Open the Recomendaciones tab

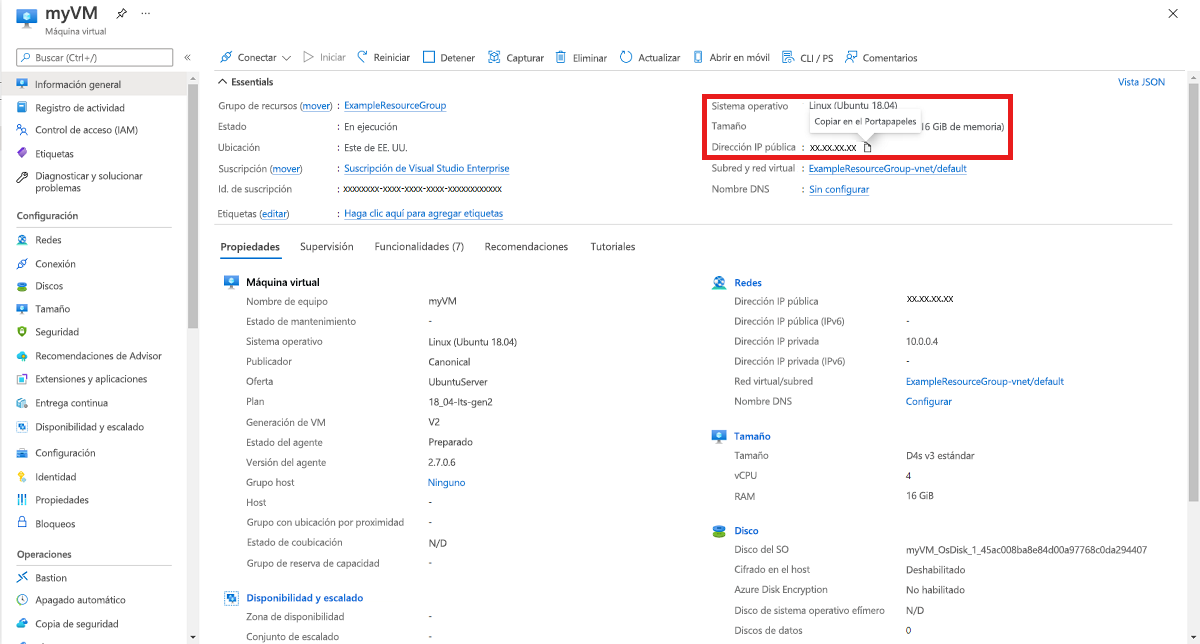[526, 247]
